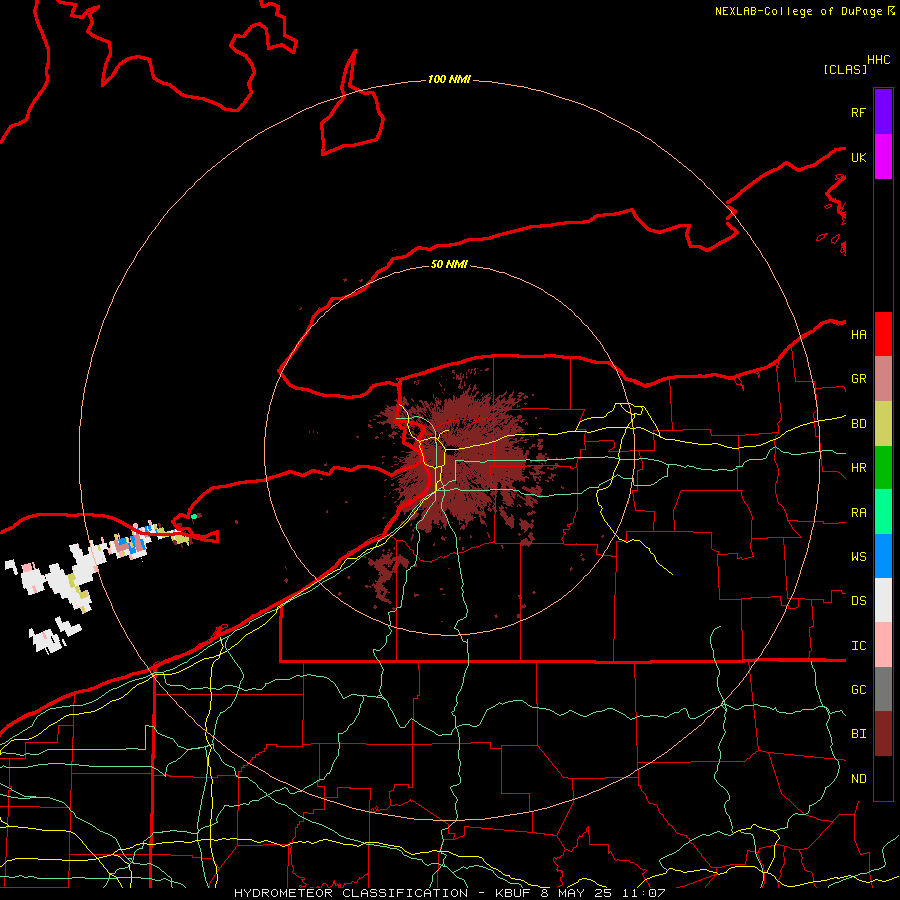Click the HA red legend swatch
Image resolution: width=900 pixels, height=900 pixels.
[883, 334]
